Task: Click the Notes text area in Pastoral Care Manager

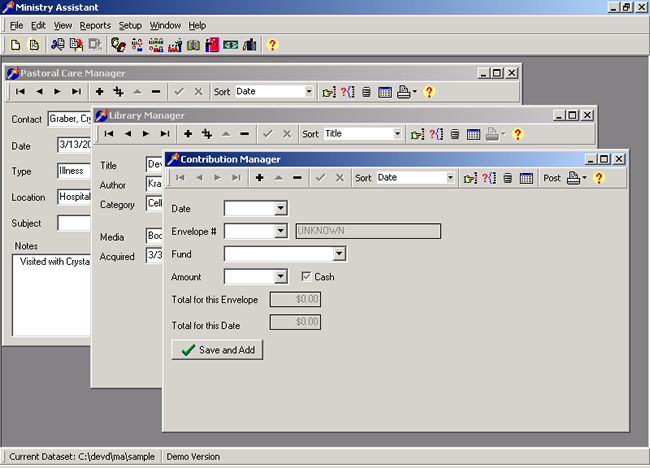Action: click(51, 295)
